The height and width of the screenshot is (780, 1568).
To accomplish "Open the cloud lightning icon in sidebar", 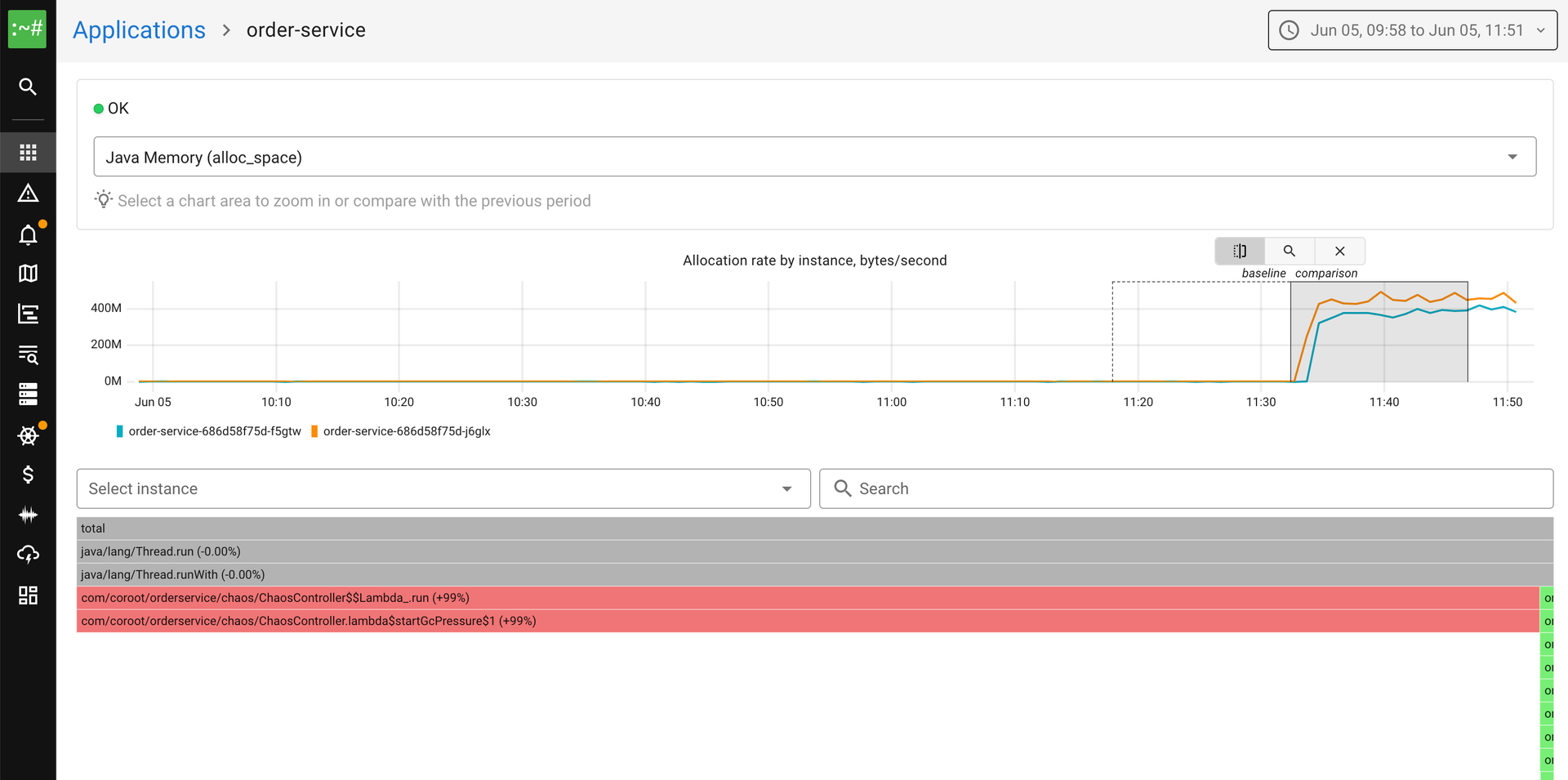I will pos(28,555).
